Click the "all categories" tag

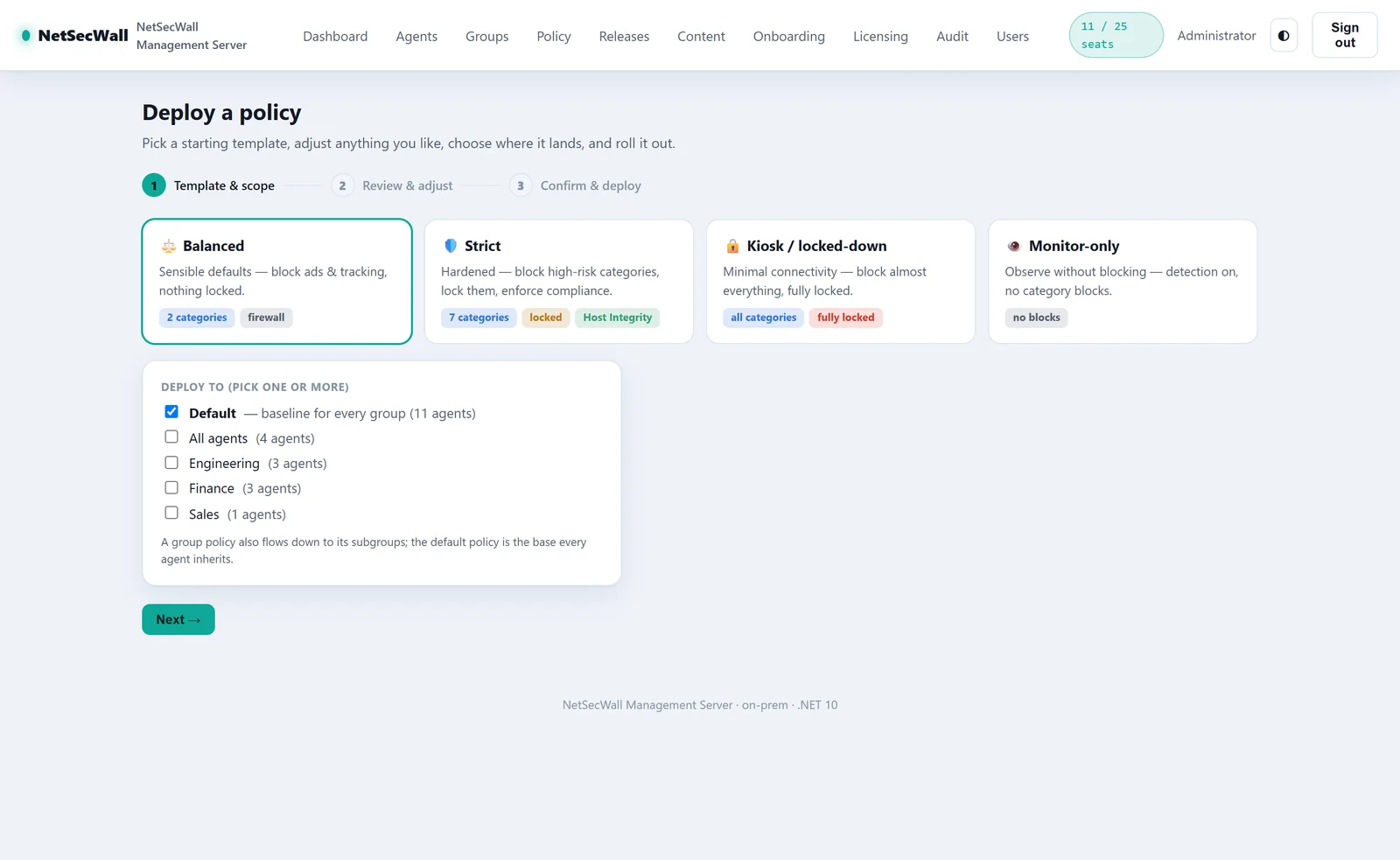coord(764,318)
